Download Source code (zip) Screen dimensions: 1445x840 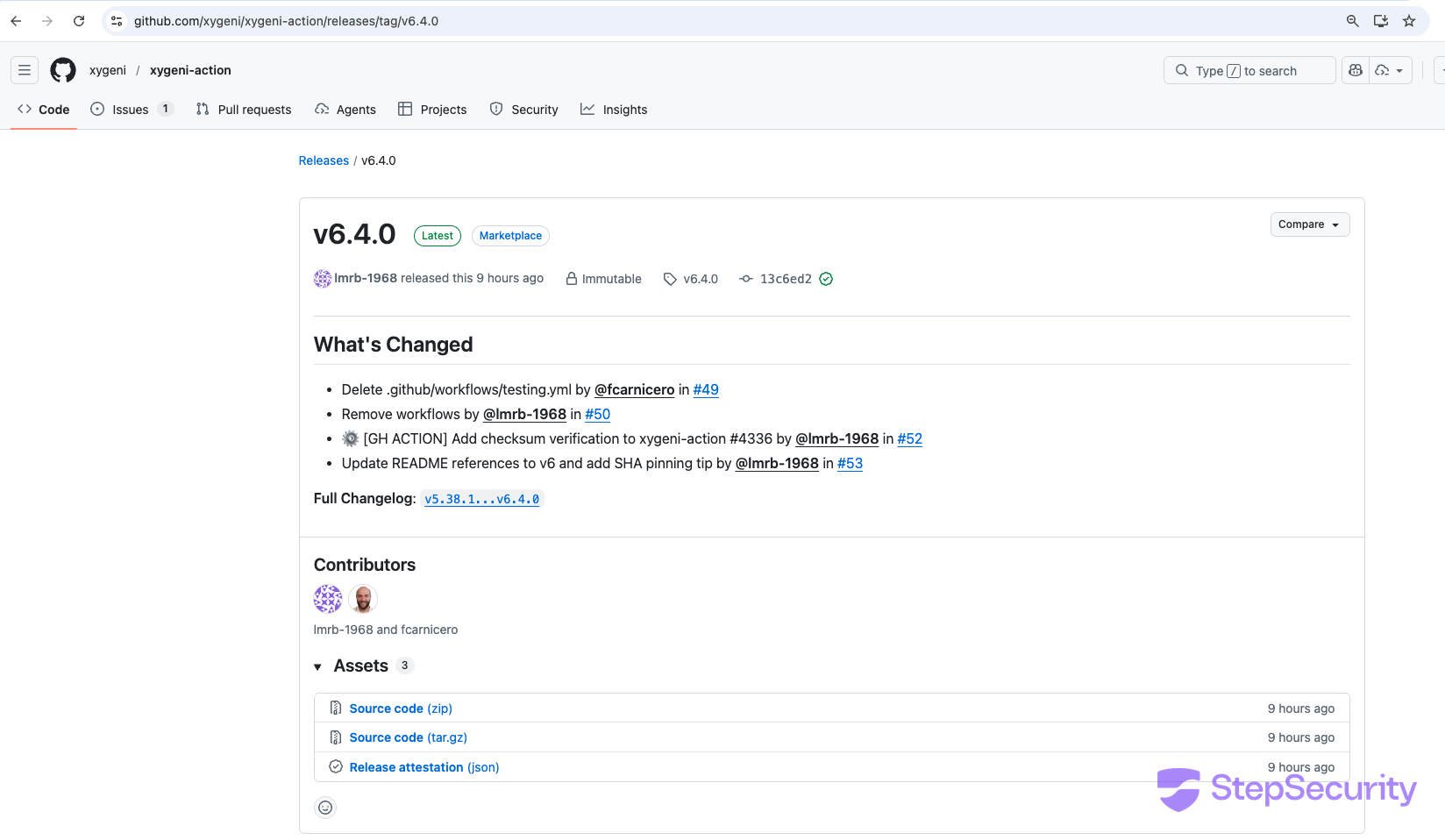click(401, 708)
